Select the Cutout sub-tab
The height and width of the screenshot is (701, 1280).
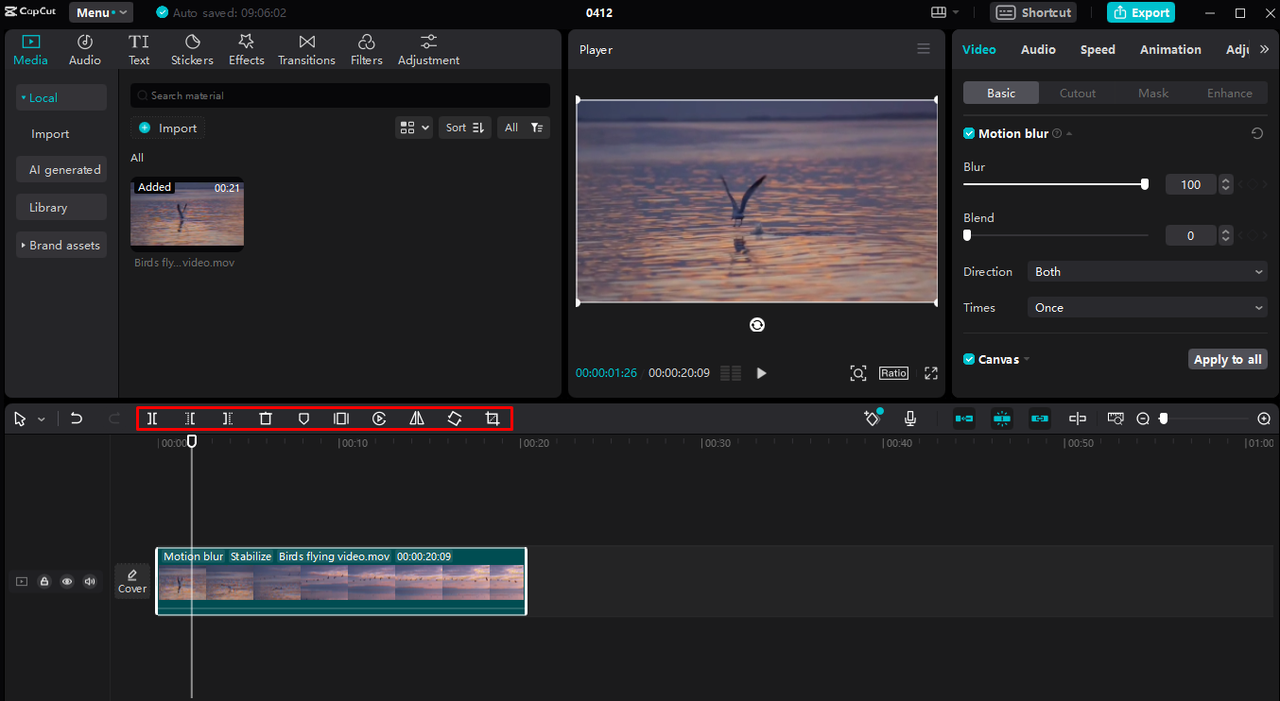[1077, 93]
